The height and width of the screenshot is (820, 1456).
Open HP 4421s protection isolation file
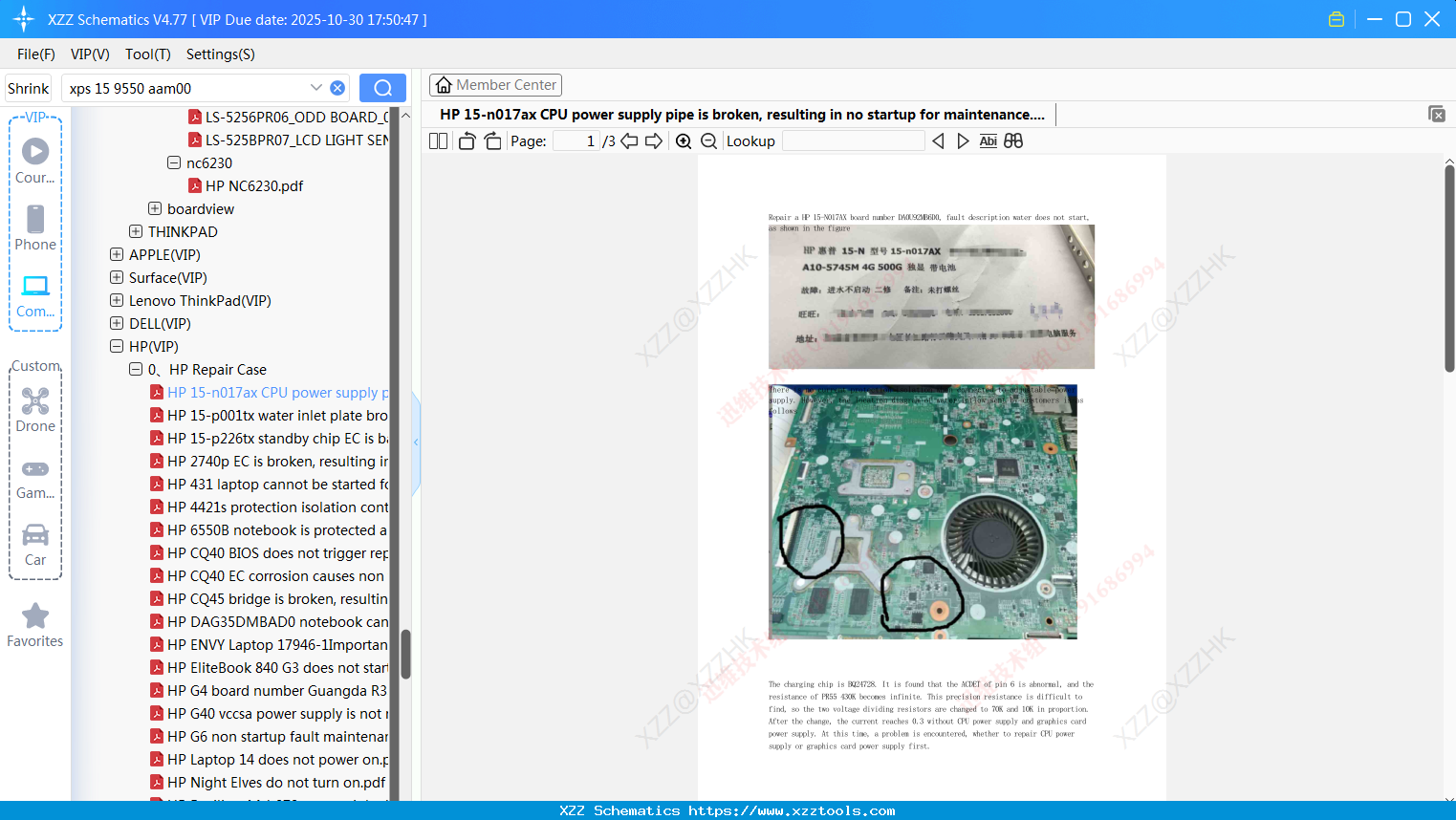pyautogui.click(x=270, y=507)
